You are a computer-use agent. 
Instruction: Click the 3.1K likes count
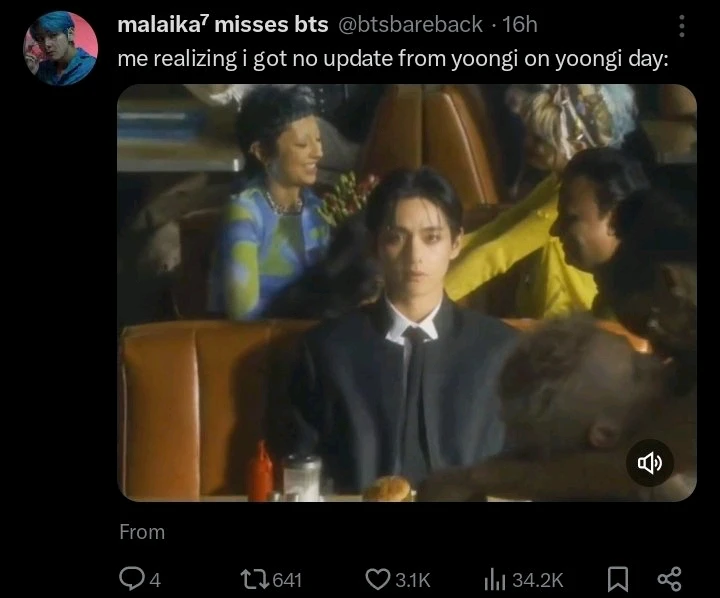(412, 580)
